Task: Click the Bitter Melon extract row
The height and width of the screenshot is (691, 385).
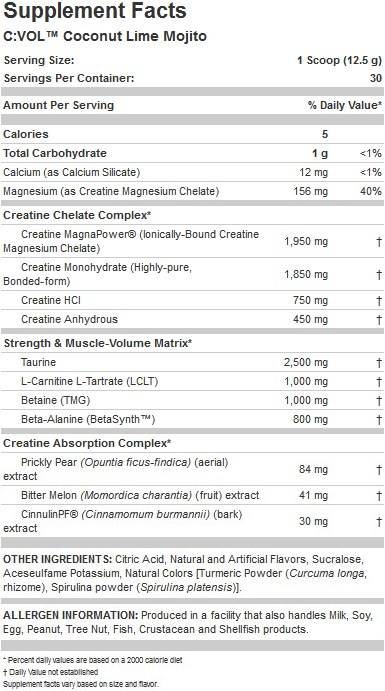Action: pos(192,495)
